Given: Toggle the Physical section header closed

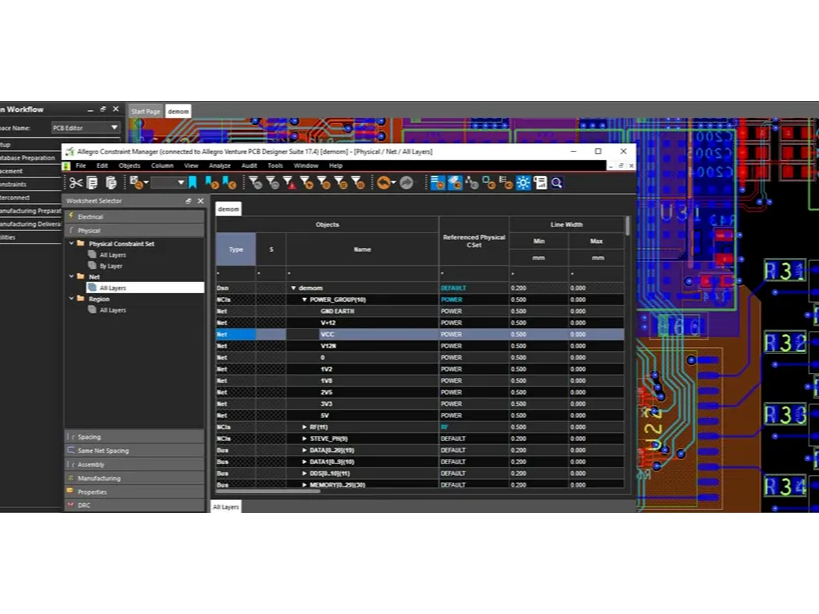Looking at the screenshot, I should click(88, 229).
